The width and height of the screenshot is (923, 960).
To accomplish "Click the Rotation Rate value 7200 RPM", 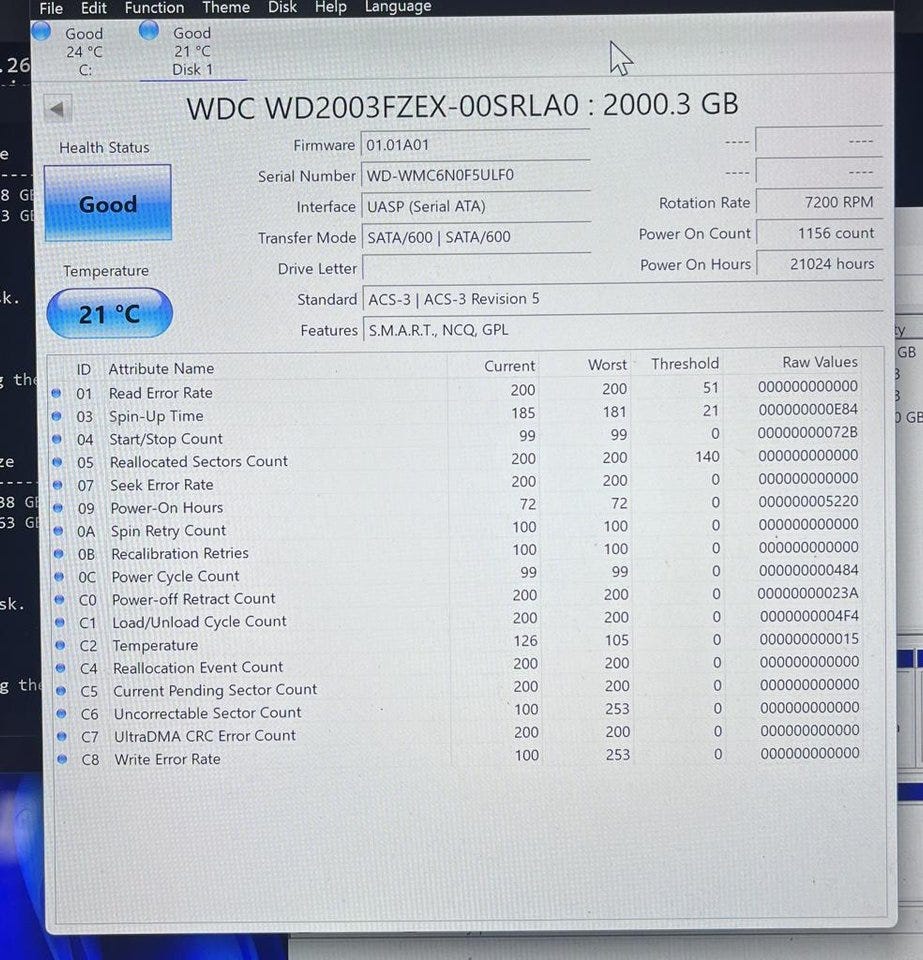I will click(820, 202).
